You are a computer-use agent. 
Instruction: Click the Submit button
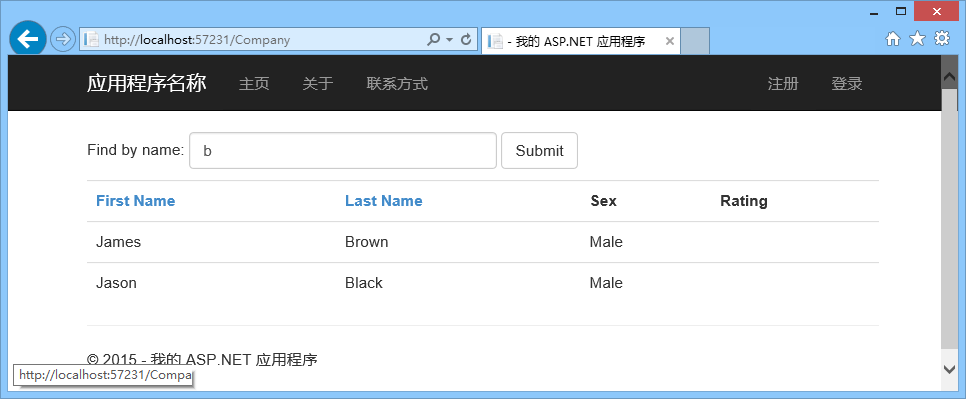[x=539, y=150]
